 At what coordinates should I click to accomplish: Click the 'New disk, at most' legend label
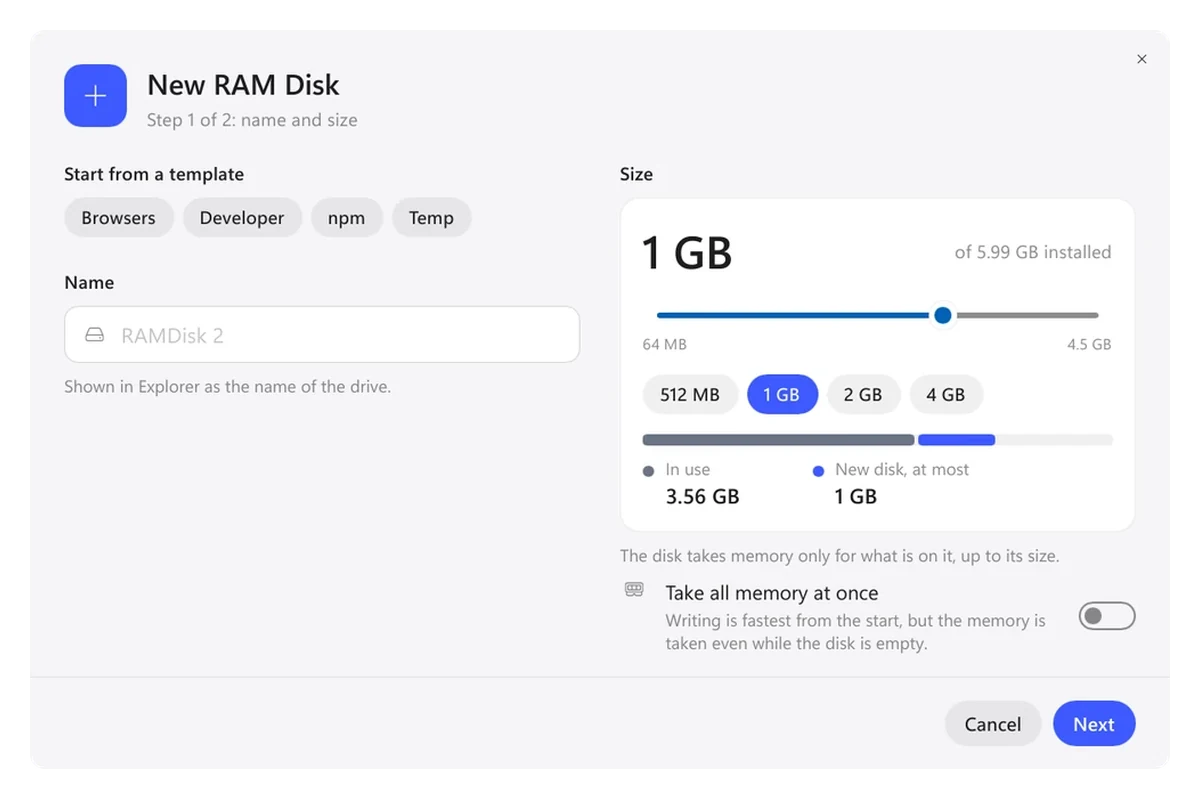(902, 469)
